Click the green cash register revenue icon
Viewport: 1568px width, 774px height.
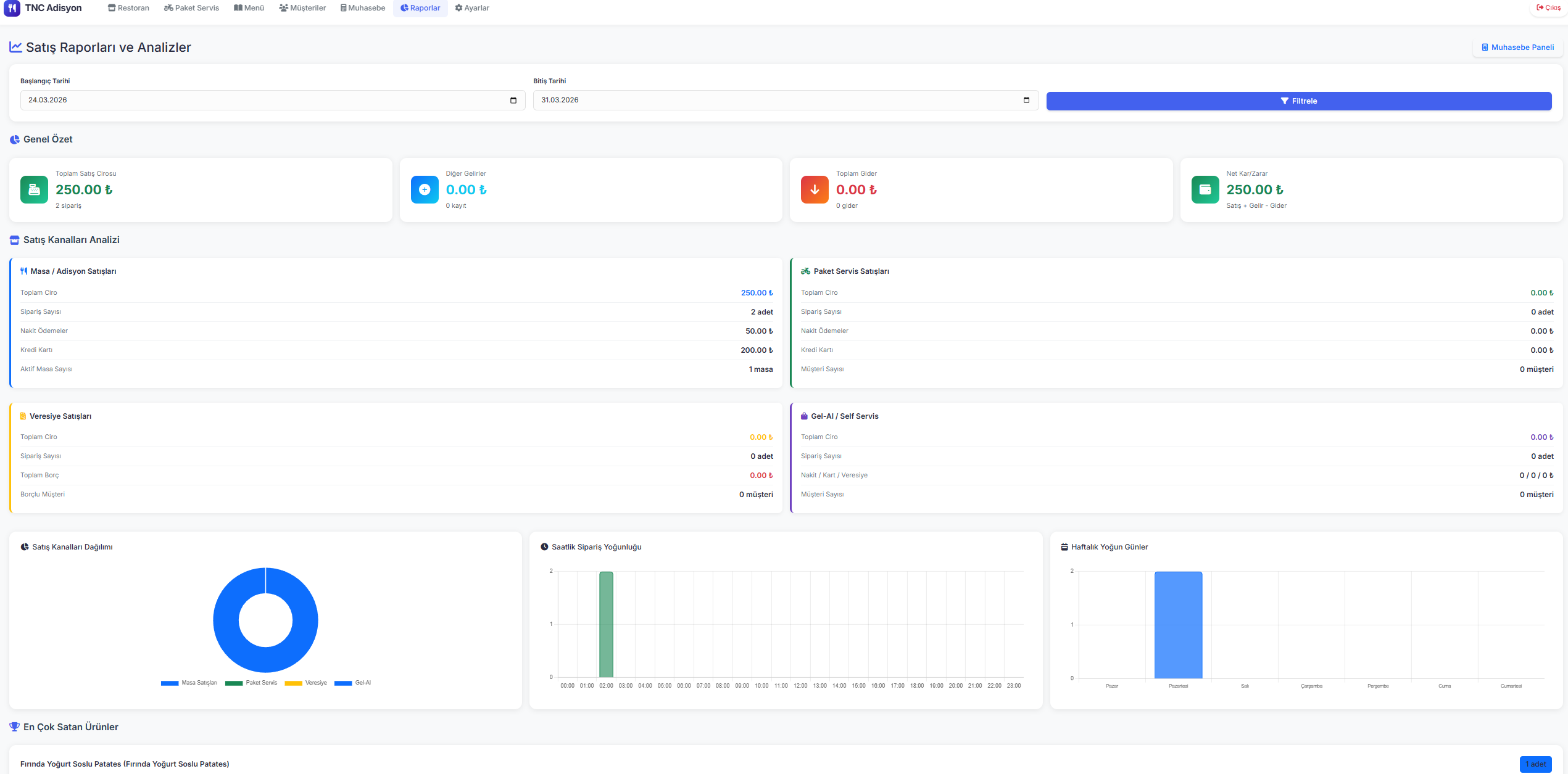pyautogui.click(x=34, y=189)
